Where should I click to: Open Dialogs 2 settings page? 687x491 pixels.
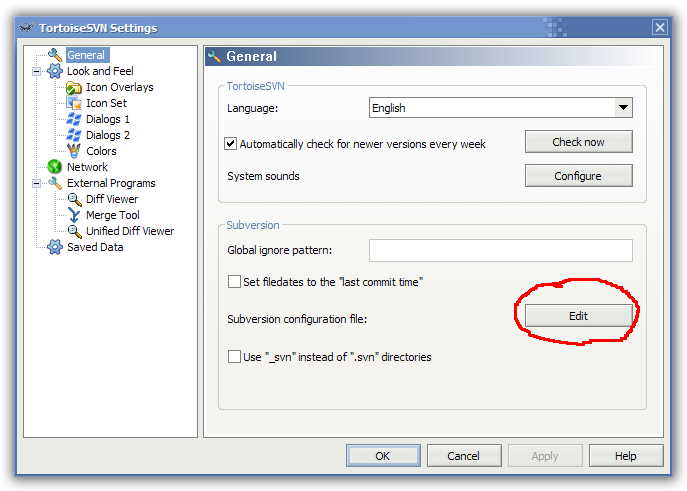(108, 135)
